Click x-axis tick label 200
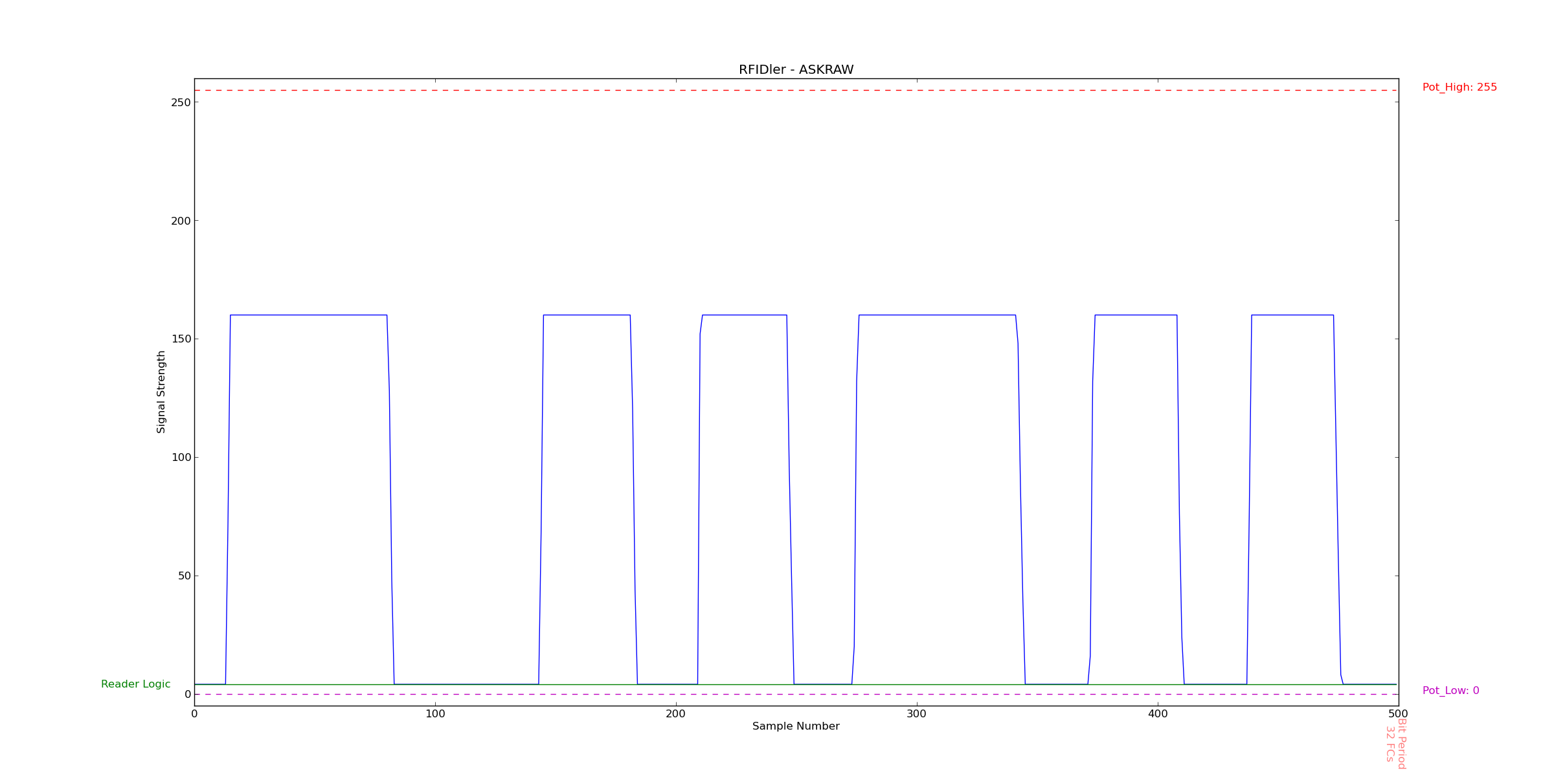The image size is (1554, 784). pyautogui.click(x=675, y=714)
